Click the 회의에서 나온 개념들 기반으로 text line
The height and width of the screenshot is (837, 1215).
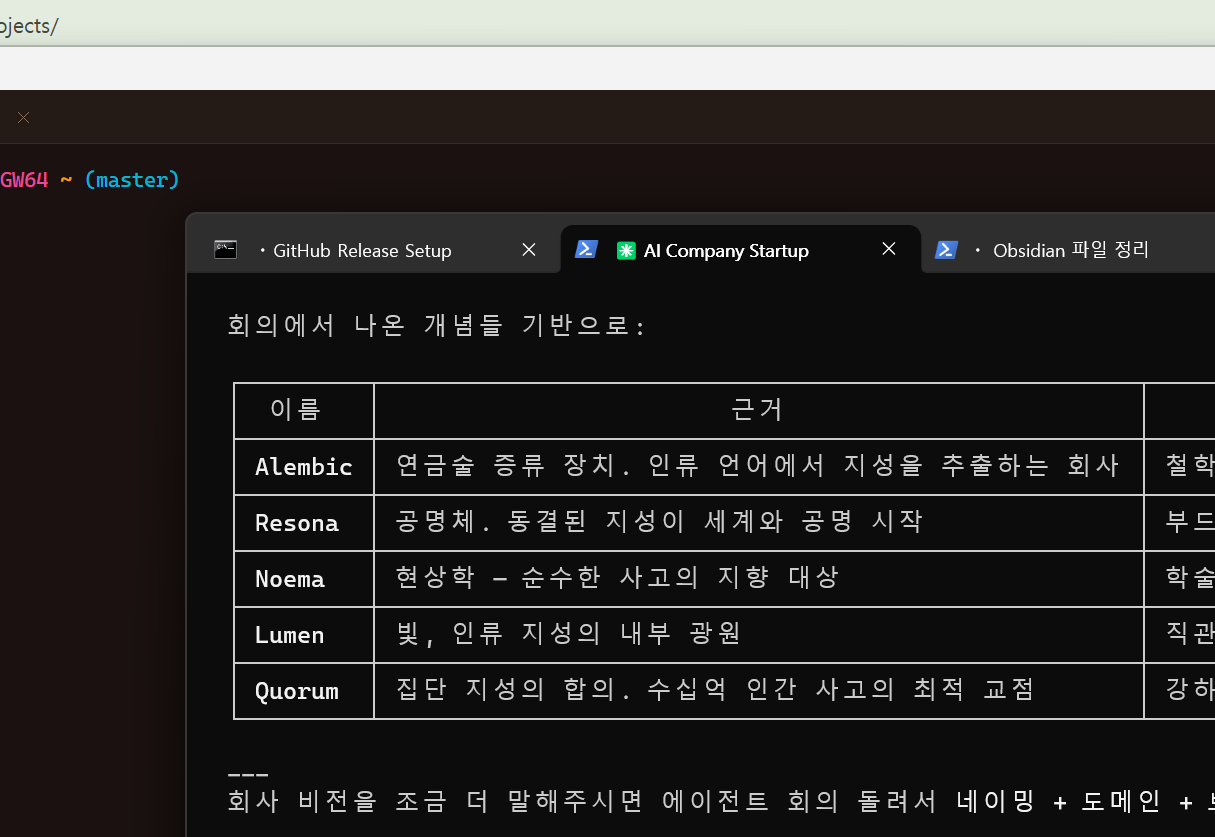[437, 326]
